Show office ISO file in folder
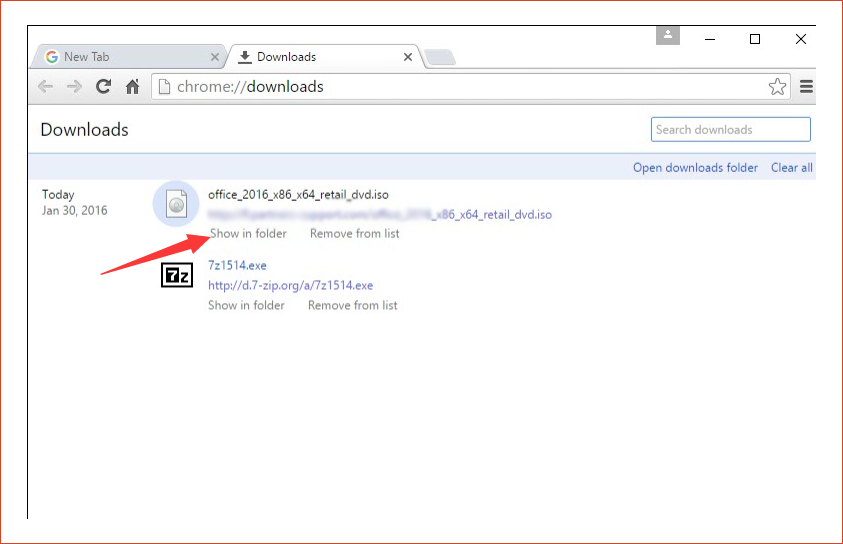 pos(248,234)
